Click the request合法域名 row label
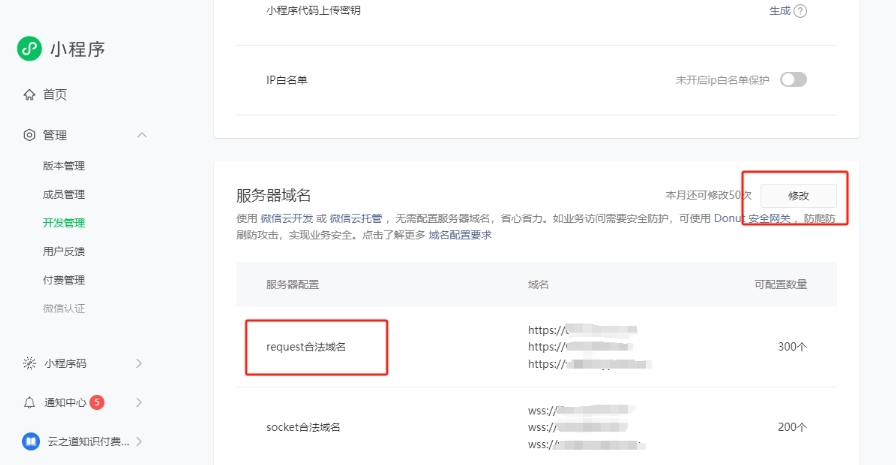The height and width of the screenshot is (465, 896). click(x=306, y=347)
